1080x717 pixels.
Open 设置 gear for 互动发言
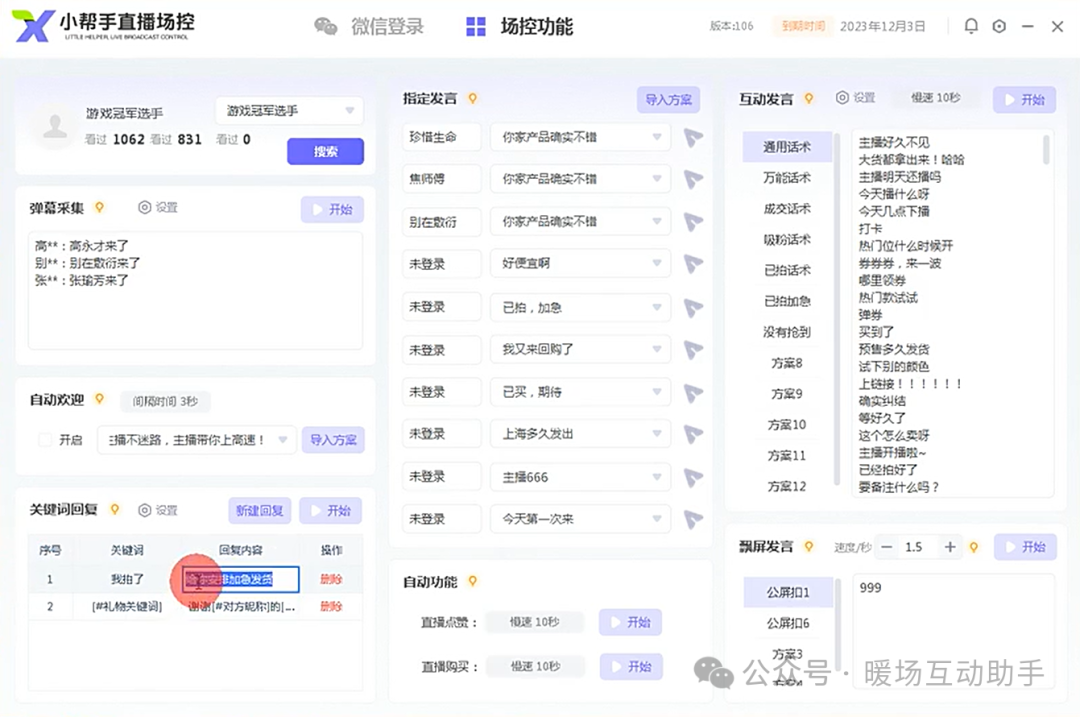855,98
